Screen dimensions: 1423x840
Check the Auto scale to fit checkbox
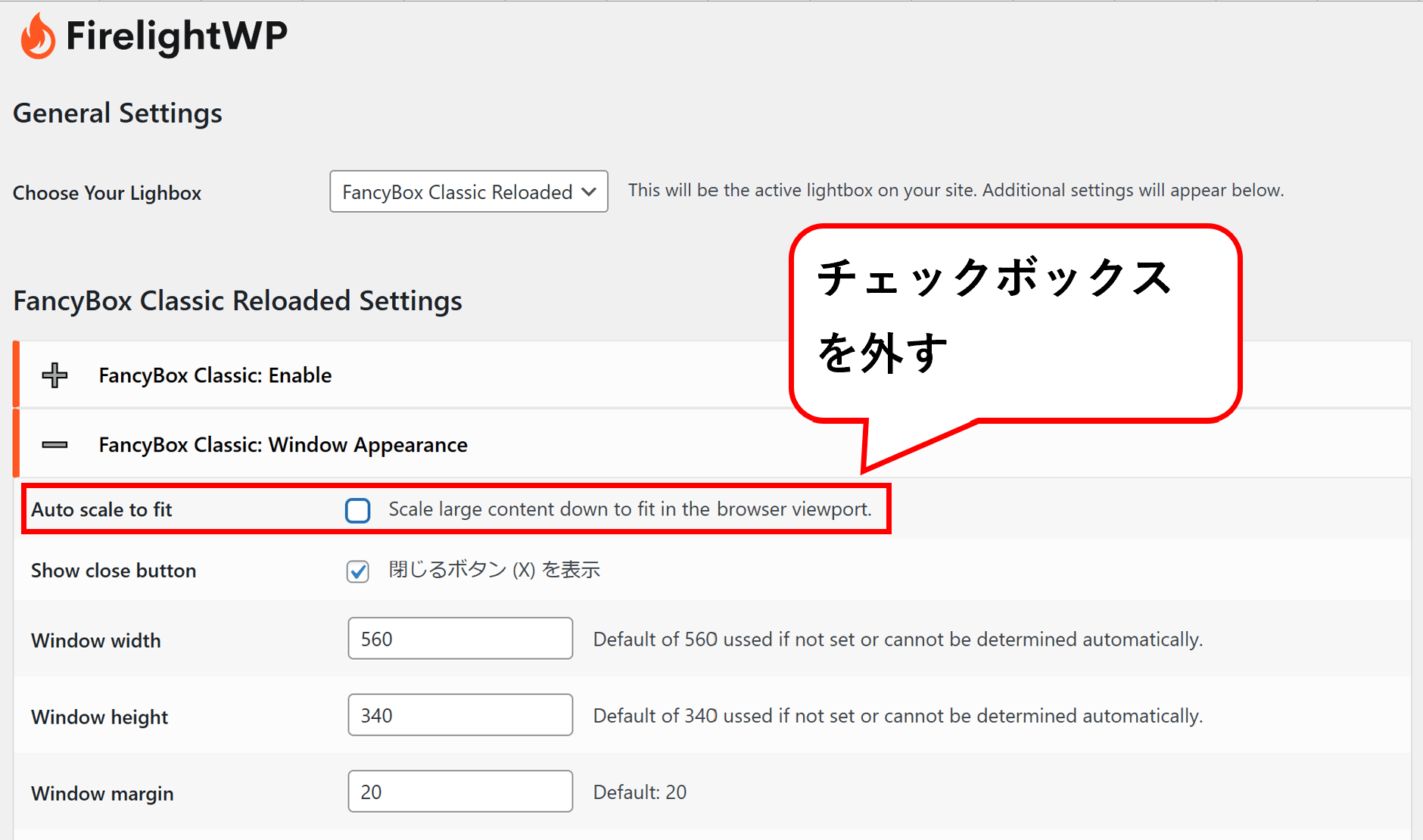358,510
